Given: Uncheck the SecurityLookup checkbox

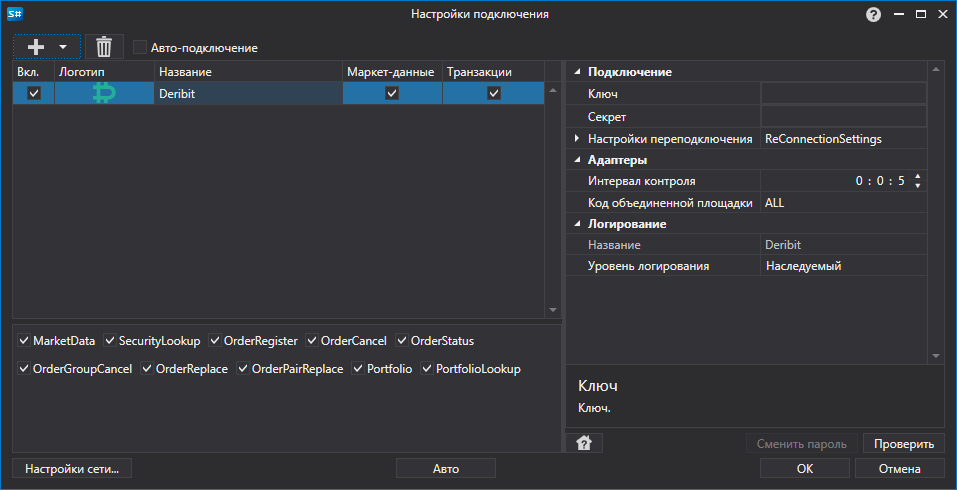Looking at the screenshot, I should pos(110,340).
